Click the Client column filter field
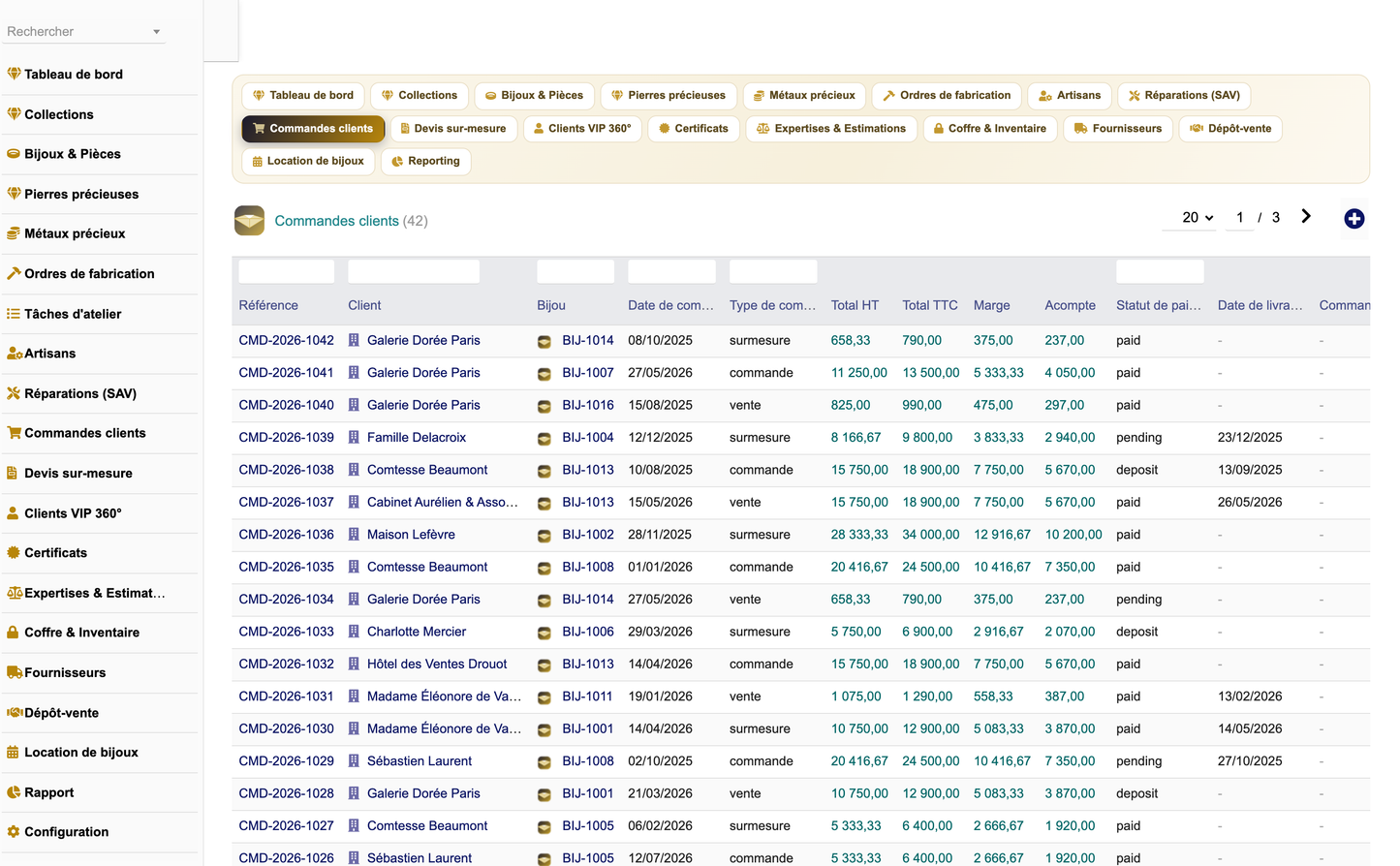The width and height of the screenshot is (1400, 866). click(x=414, y=271)
